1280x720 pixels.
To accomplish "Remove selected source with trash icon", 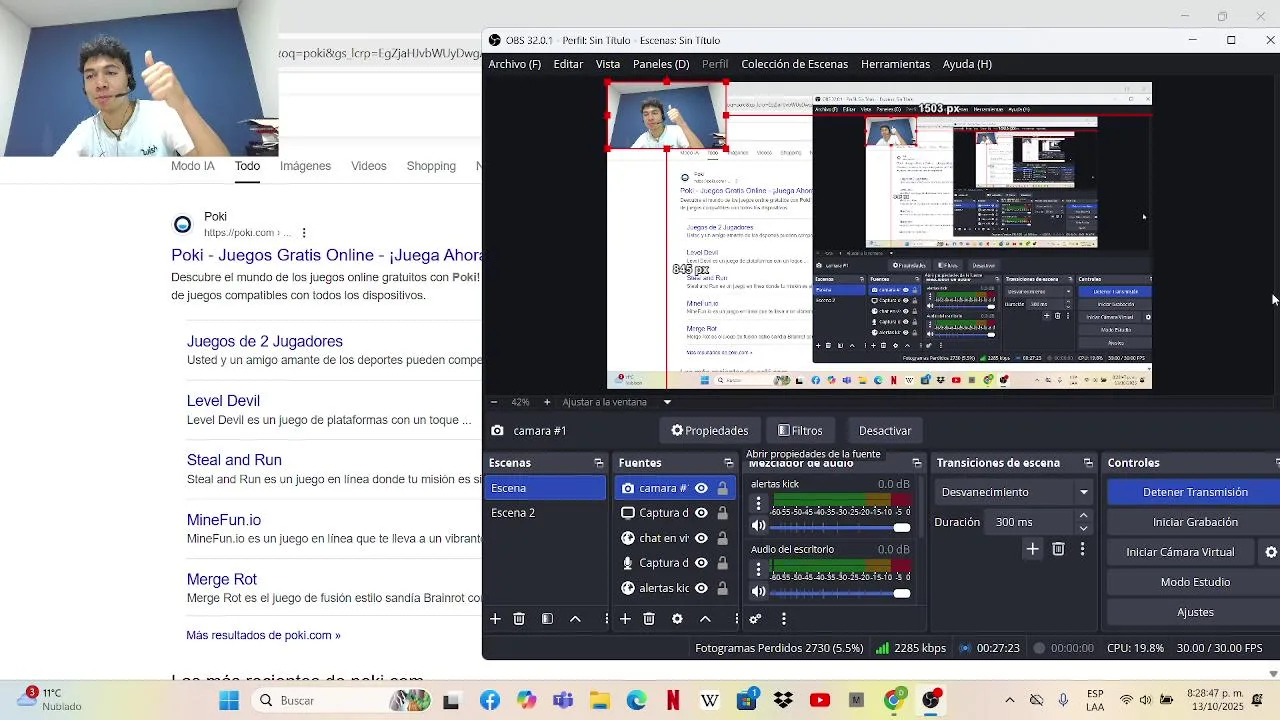I will click(x=649, y=619).
